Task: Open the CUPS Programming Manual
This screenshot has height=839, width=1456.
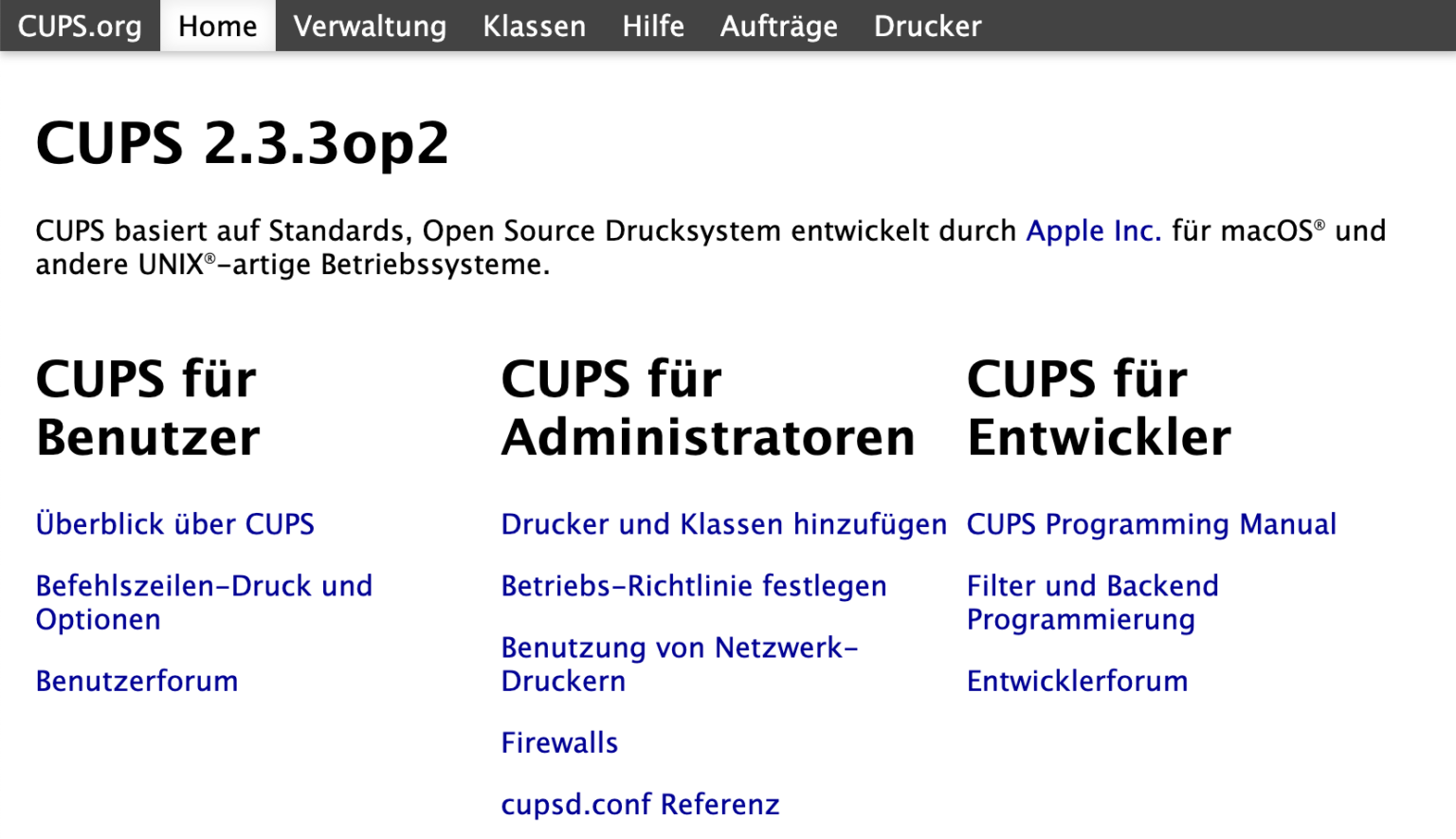Action: 1150,524
